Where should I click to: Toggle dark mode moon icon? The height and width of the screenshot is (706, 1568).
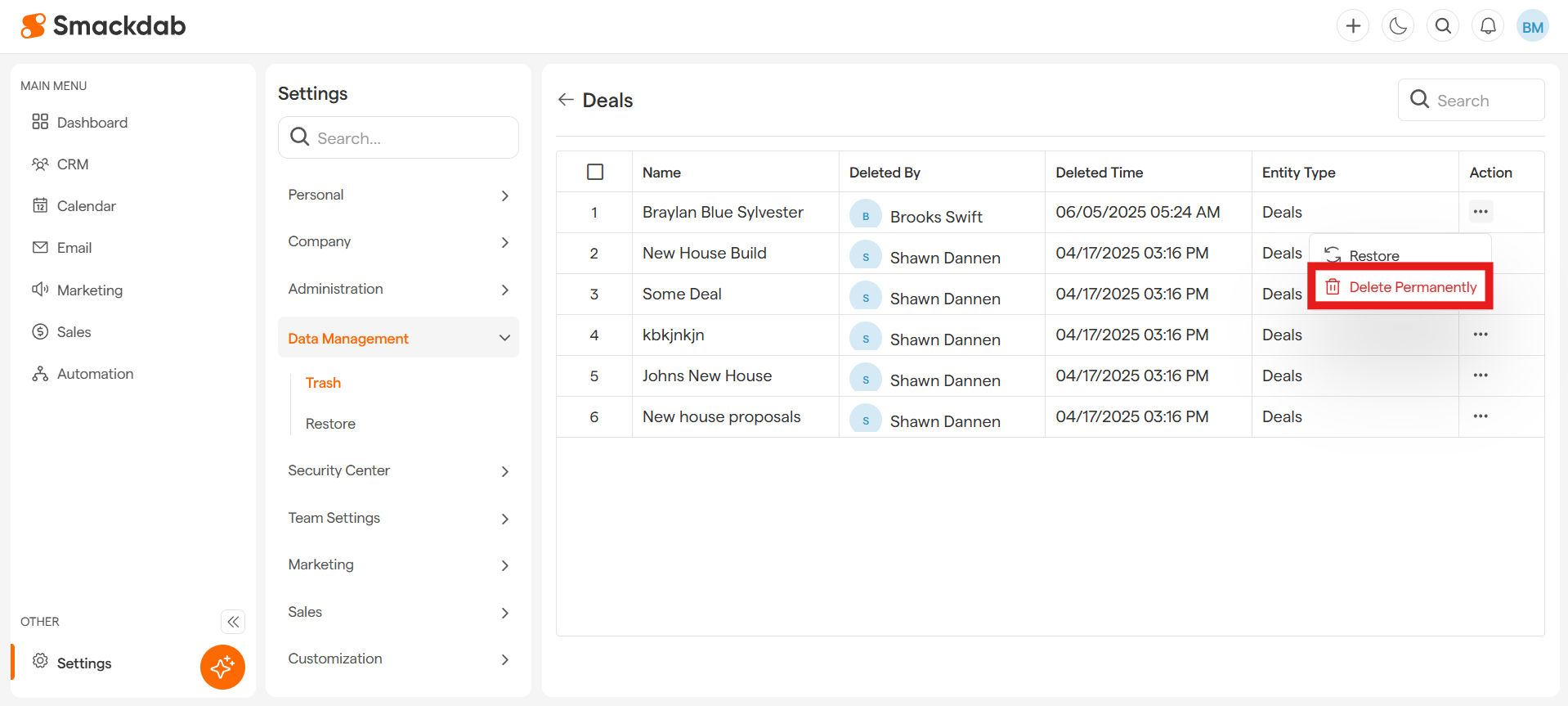[1398, 26]
